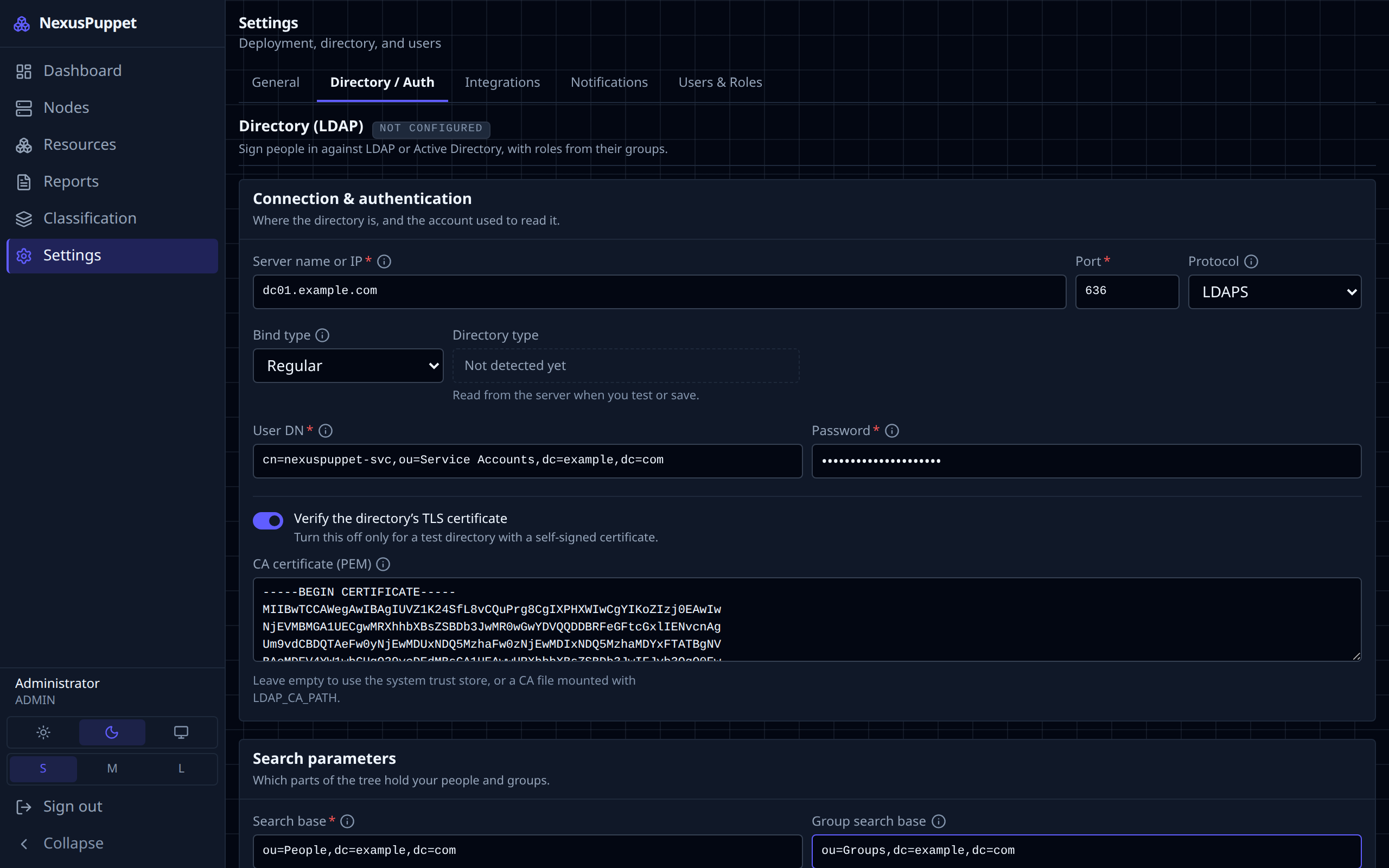Open Dashboard from the sidebar
This screenshot has width=1389, height=868.
tap(112, 71)
